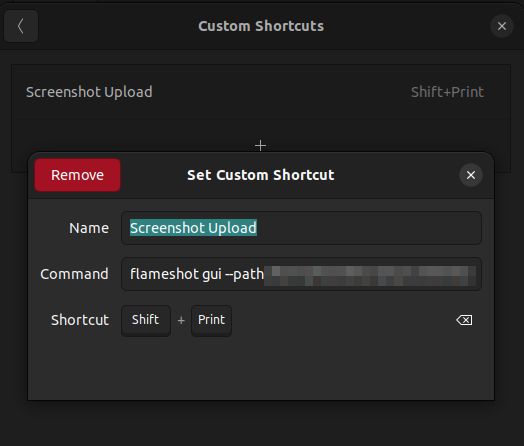The width and height of the screenshot is (524, 446).
Task: Click the Shift+Print label in list row
Action: click(447, 92)
